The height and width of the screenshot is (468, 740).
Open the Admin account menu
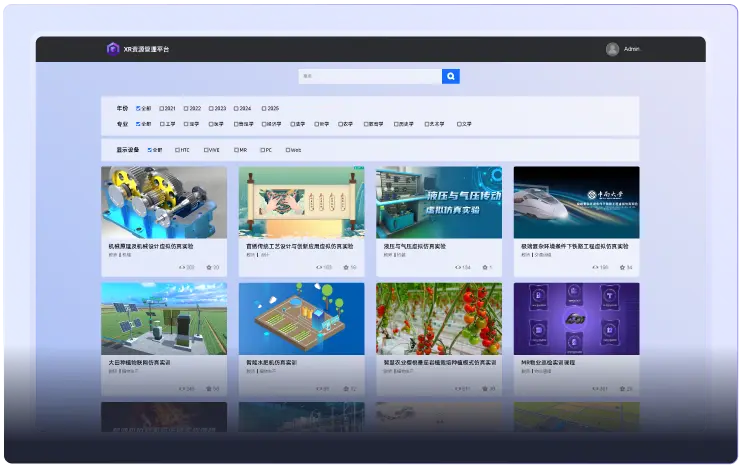(631, 49)
